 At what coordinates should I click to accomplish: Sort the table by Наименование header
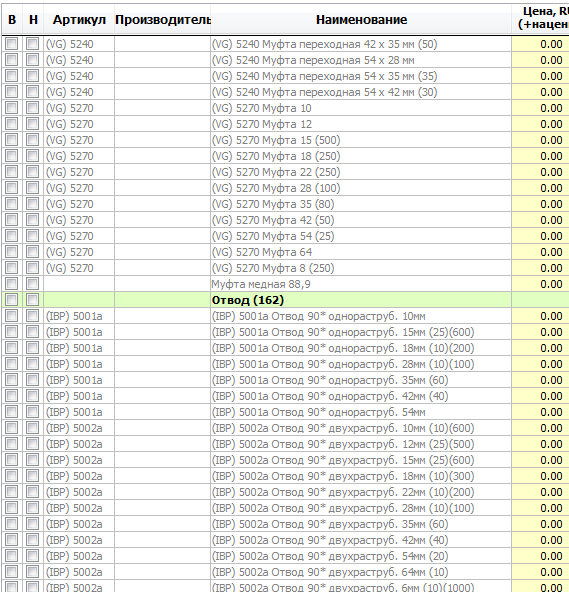pos(361,20)
